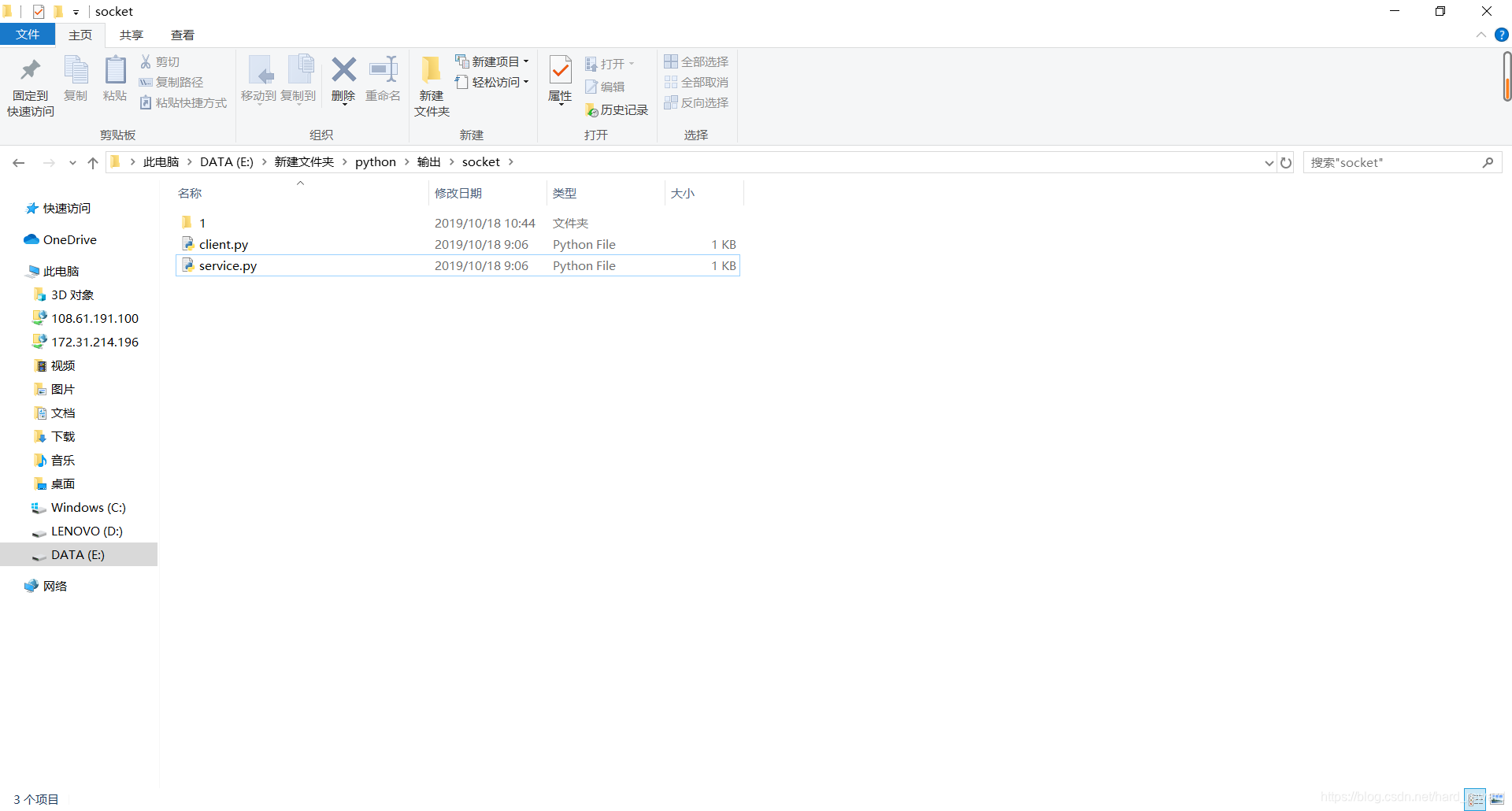Collapse the ribbon with the chevron
The height and width of the screenshot is (811, 1512).
pyautogui.click(x=1481, y=35)
